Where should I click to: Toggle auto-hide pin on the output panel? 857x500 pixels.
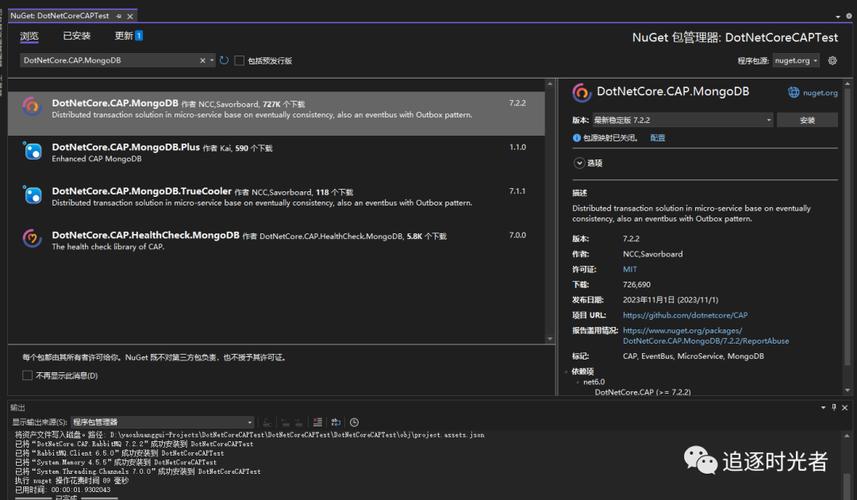834,408
